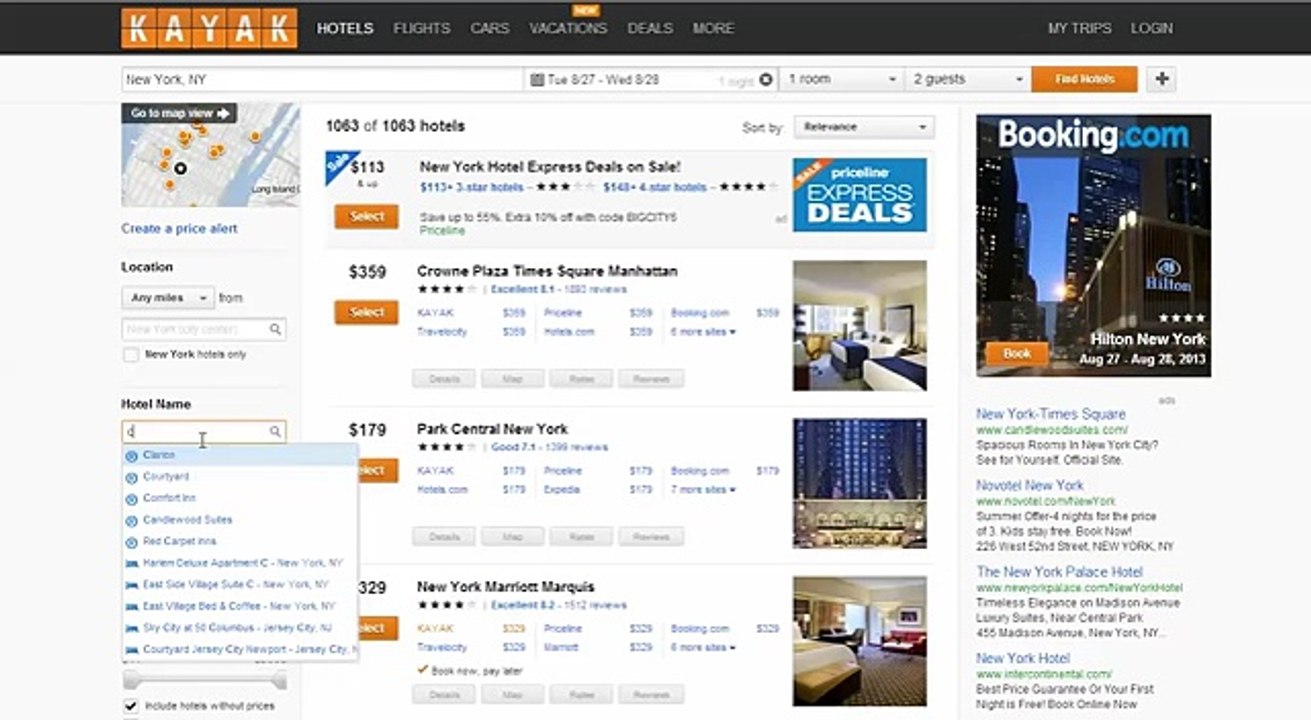Click Reviews button under Crowne Plaza
The width and height of the screenshot is (1311, 720).
(651, 379)
